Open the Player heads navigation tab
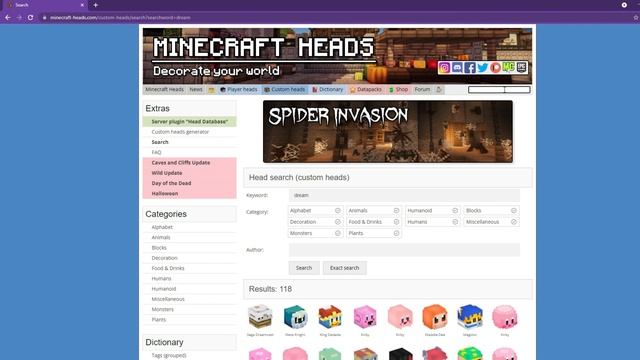640x360 pixels. coord(239,89)
